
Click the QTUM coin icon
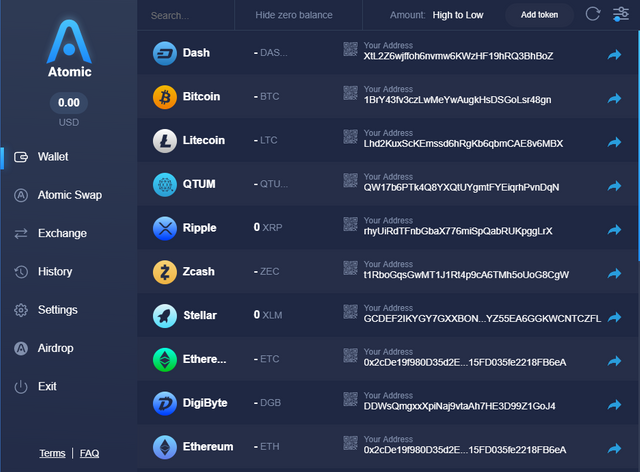coord(165,185)
